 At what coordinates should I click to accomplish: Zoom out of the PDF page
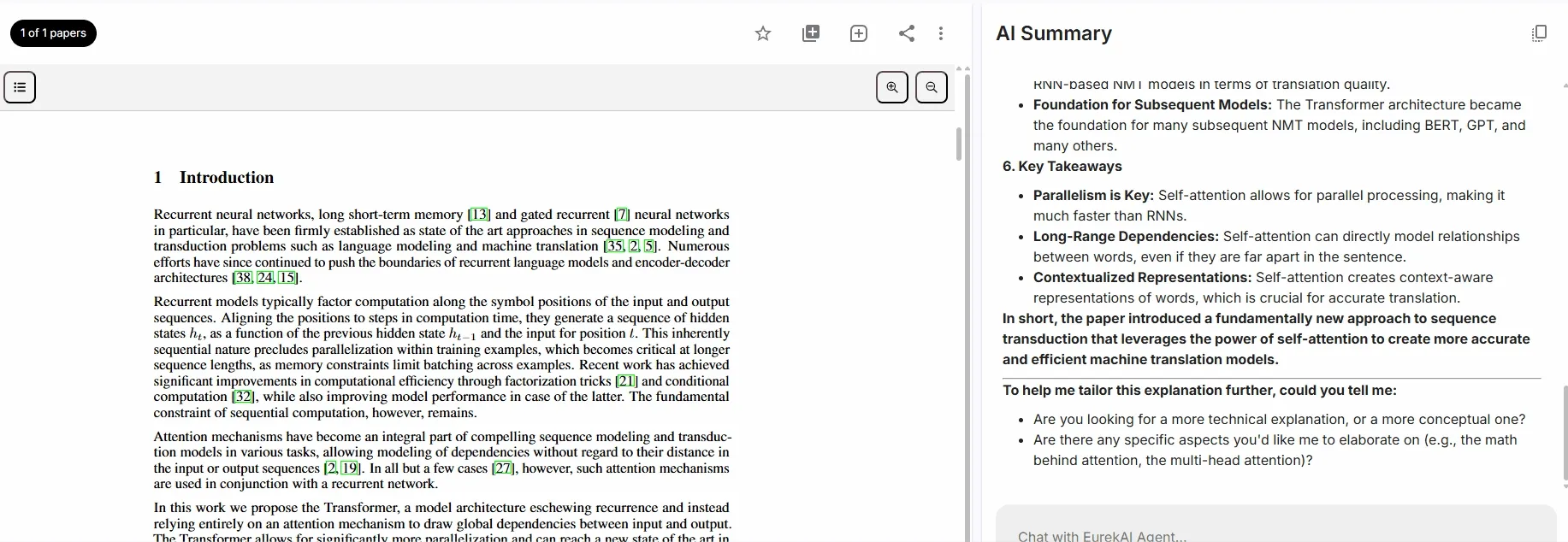click(x=932, y=87)
